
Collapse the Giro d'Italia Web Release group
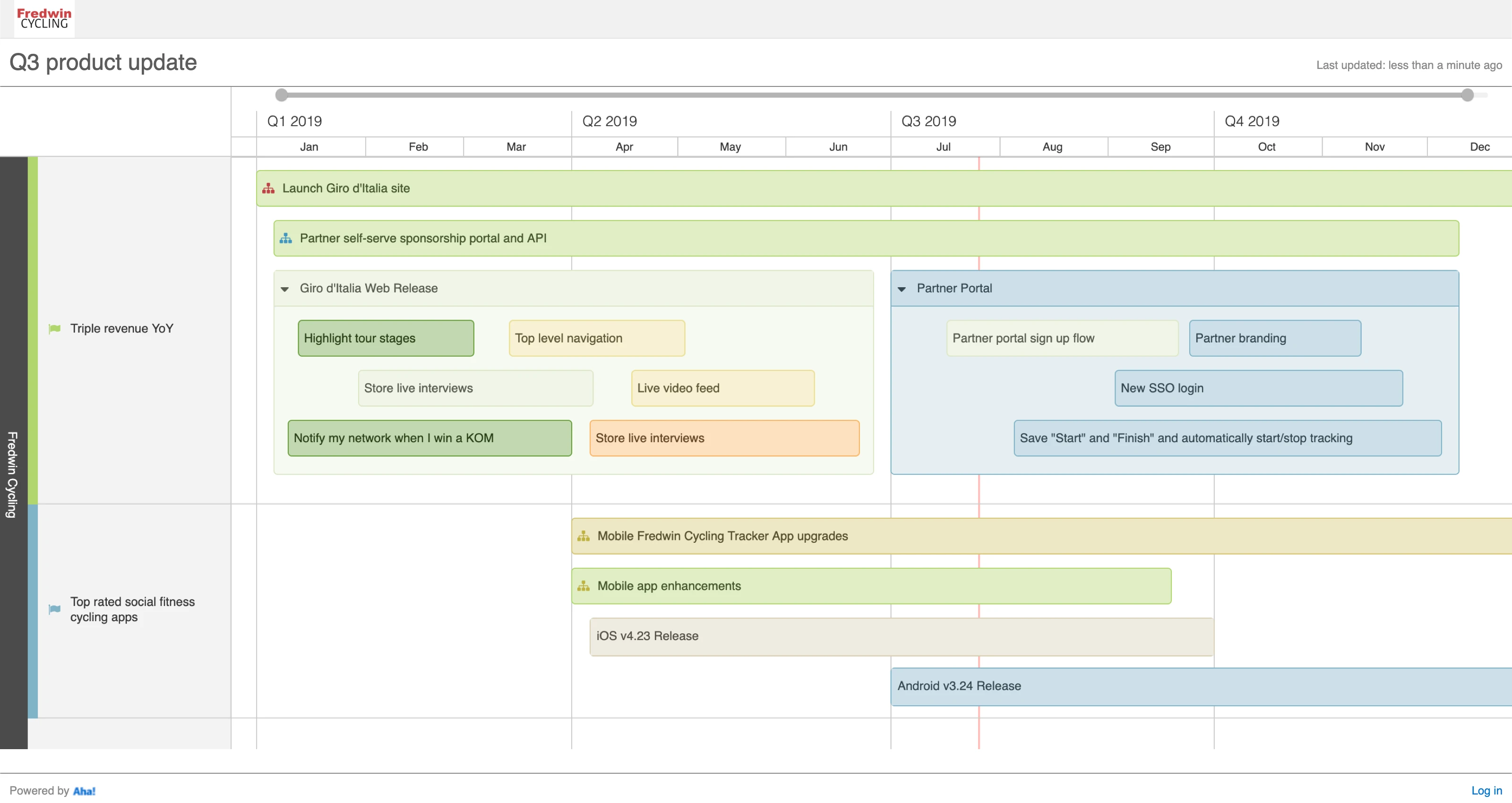pyautogui.click(x=284, y=289)
